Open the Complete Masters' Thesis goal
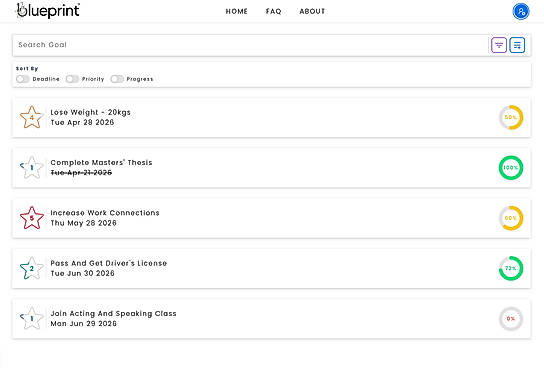The height and width of the screenshot is (368, 544). (272, 168)
